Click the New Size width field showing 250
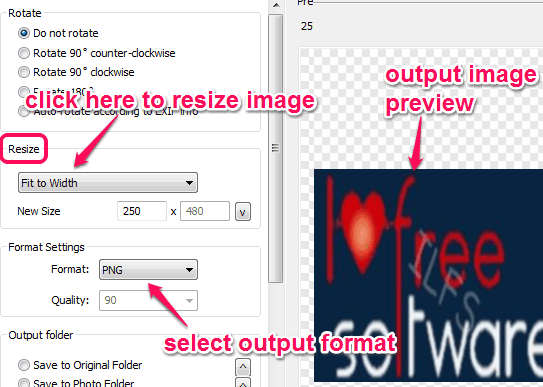 pos(142,211)
